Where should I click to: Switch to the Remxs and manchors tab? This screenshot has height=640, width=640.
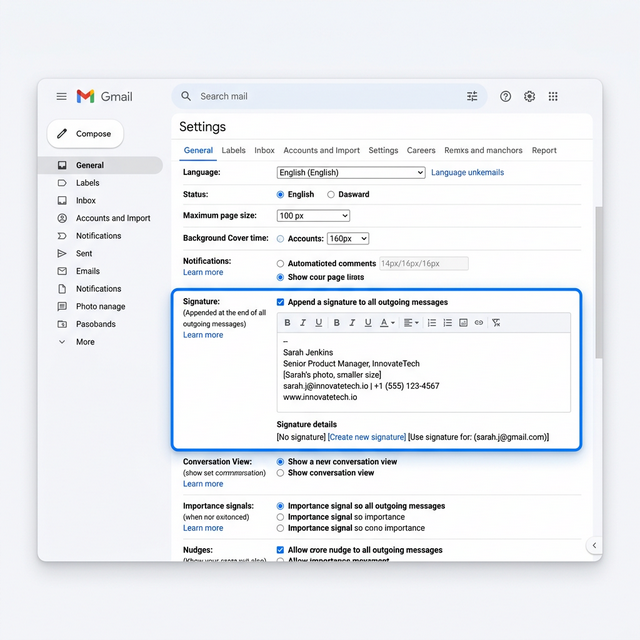(x=483, y=150)
